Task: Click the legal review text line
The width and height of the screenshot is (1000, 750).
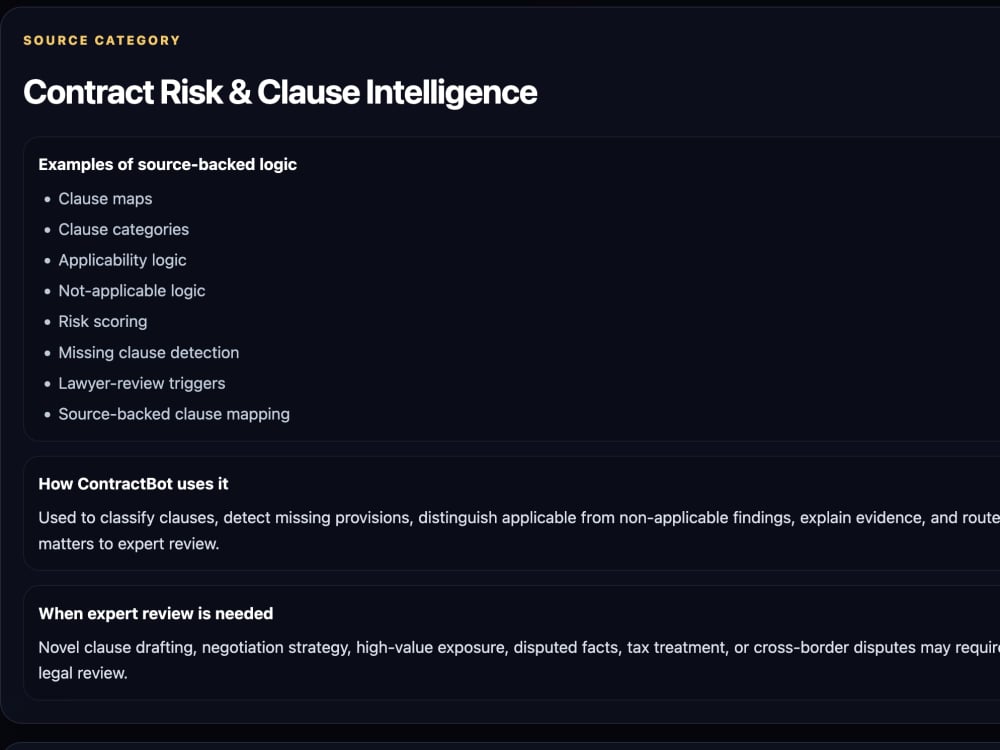Action: tap(83, 673)
